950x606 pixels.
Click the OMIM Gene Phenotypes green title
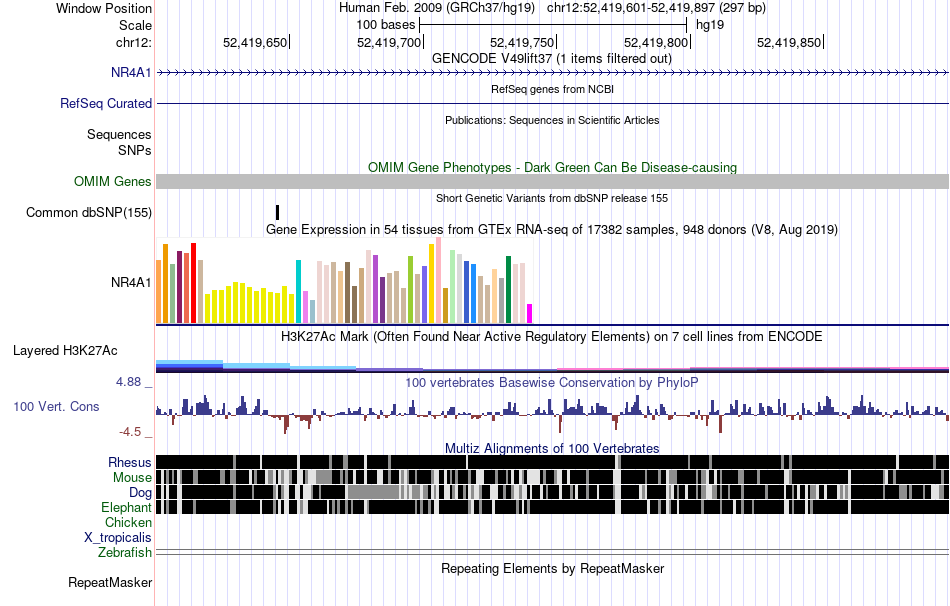tap(553, 167)
